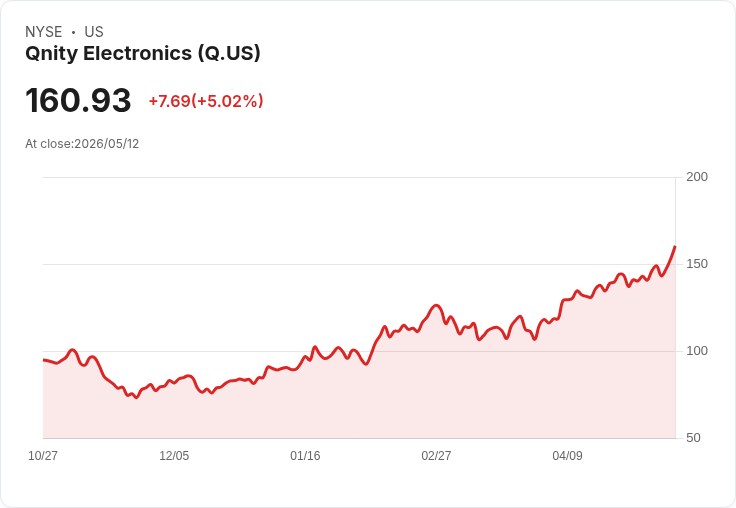Click the NYSE exchange label
This screenshot has width=736, height=508.
tap(44, 32)
